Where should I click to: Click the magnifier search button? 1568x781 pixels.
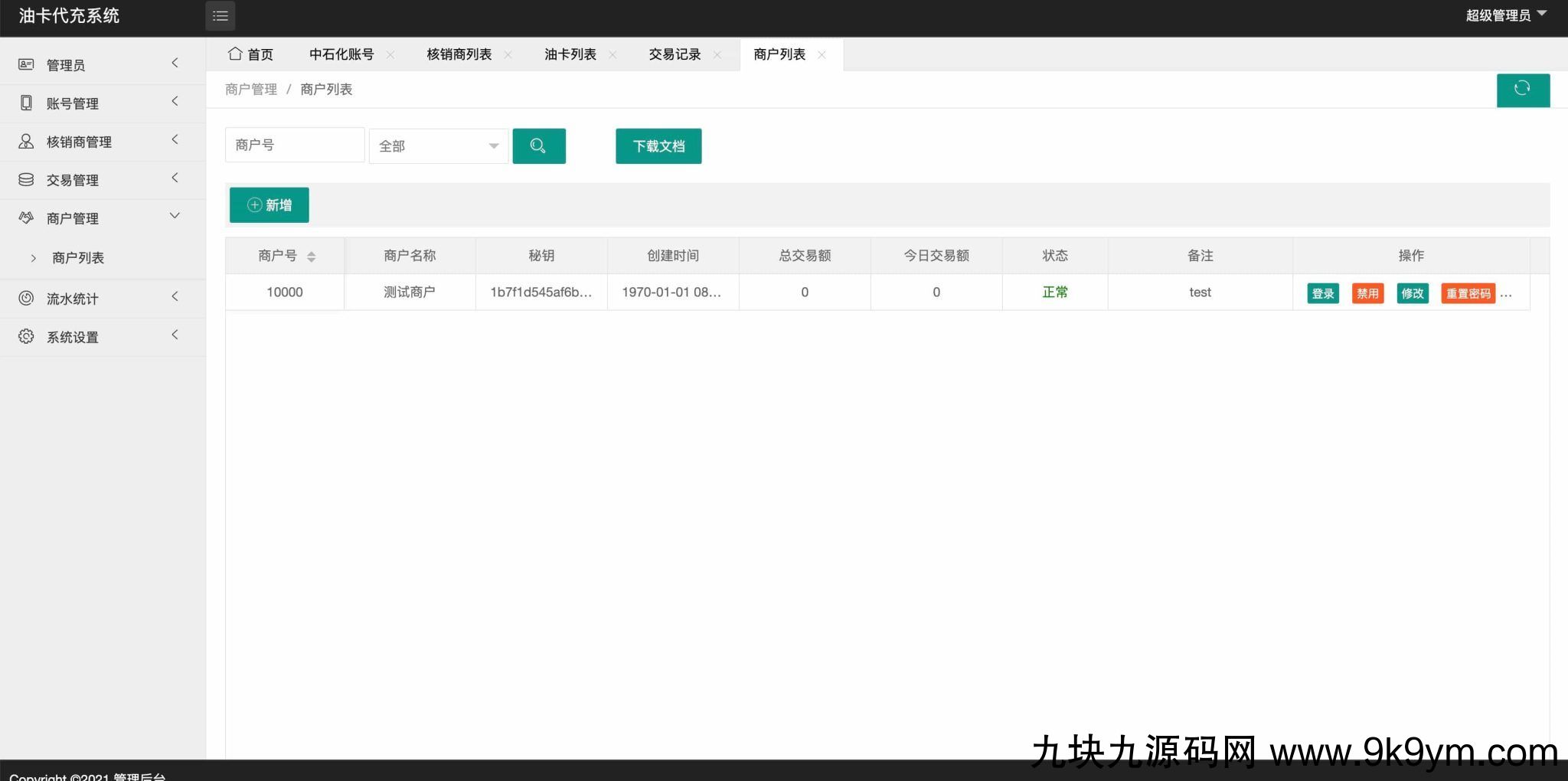(x=538, y=145)
